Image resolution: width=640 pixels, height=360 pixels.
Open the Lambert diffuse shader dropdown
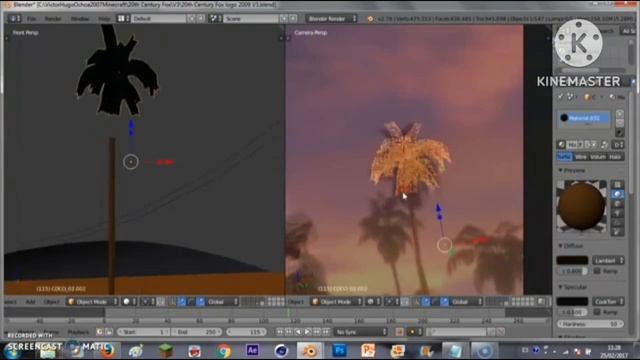[x=608, y=260]
